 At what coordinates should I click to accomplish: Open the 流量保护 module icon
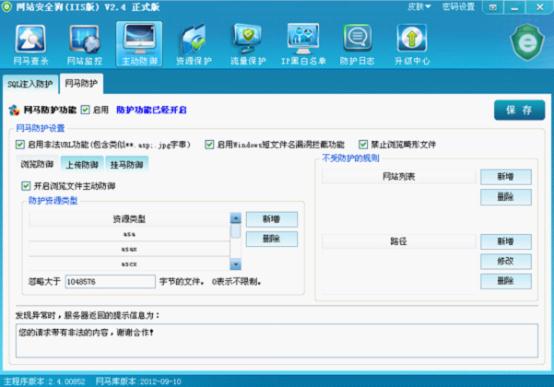click(x=248, y=44)
